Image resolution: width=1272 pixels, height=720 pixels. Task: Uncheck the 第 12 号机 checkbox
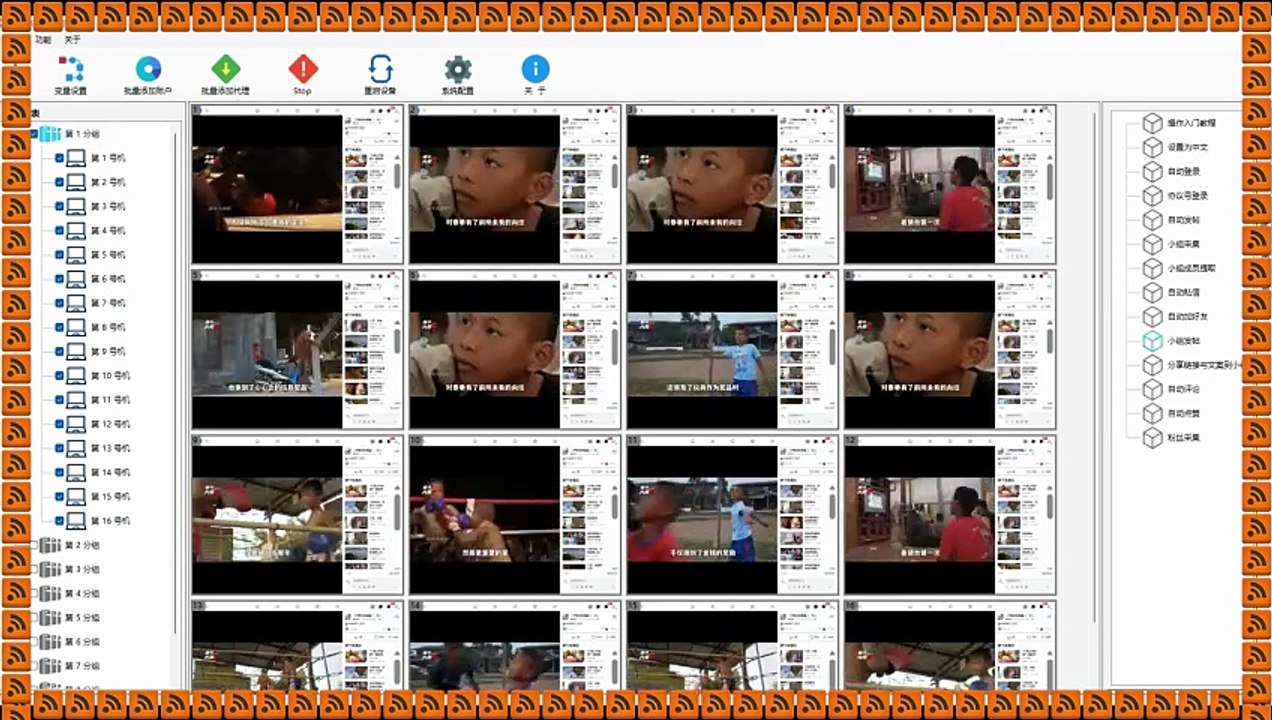coord(59,424)
